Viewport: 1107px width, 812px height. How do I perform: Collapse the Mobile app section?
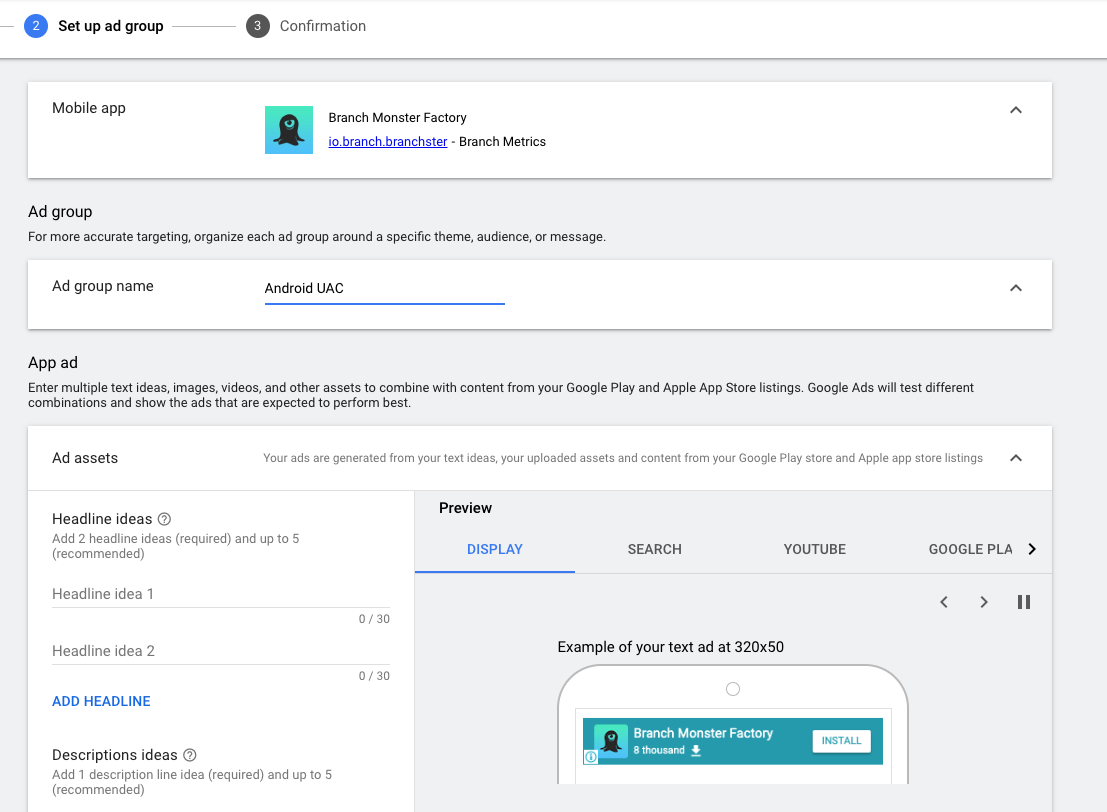coord(1016,109)
